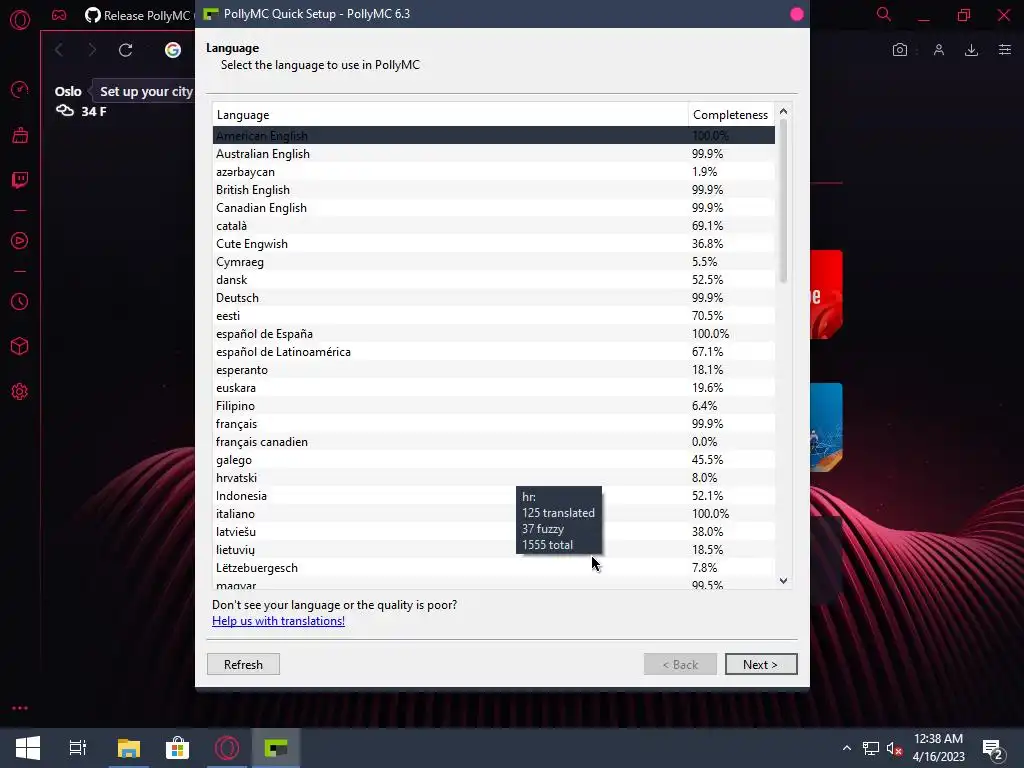Click the Opera search tabs magnifier icon
Image resolution: width=1024 pixels, height=768 pixels.
click(884, 14)
